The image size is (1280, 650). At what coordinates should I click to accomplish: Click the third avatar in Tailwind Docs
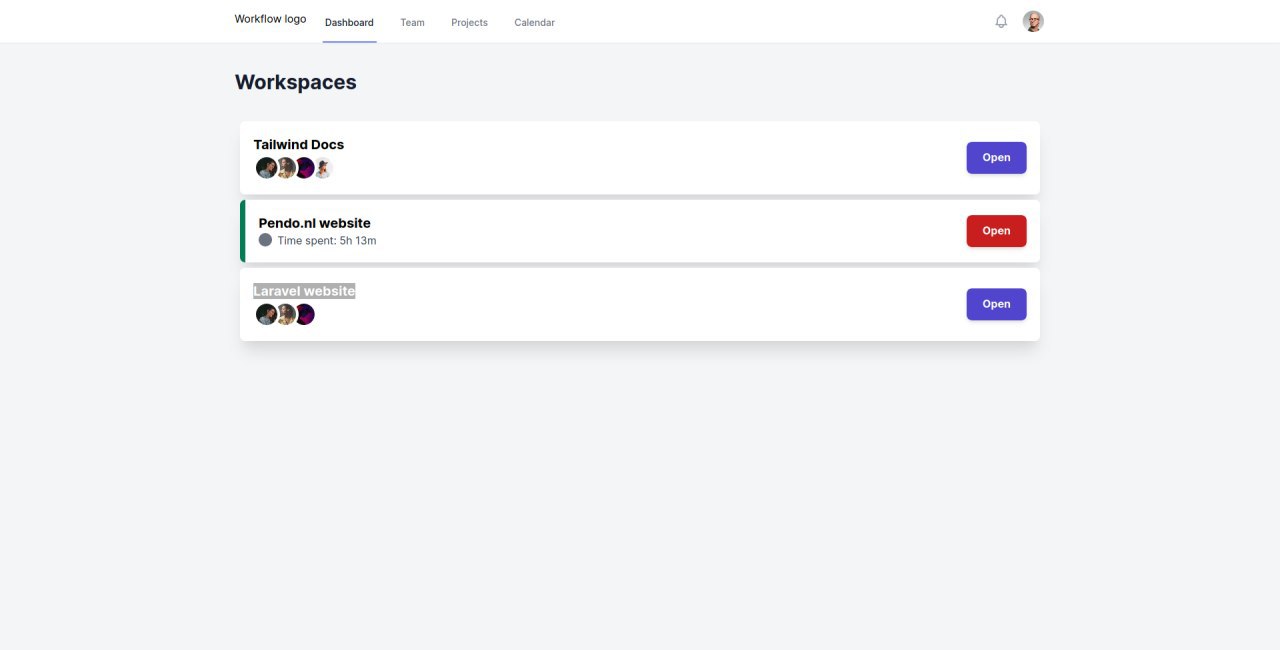304,168
